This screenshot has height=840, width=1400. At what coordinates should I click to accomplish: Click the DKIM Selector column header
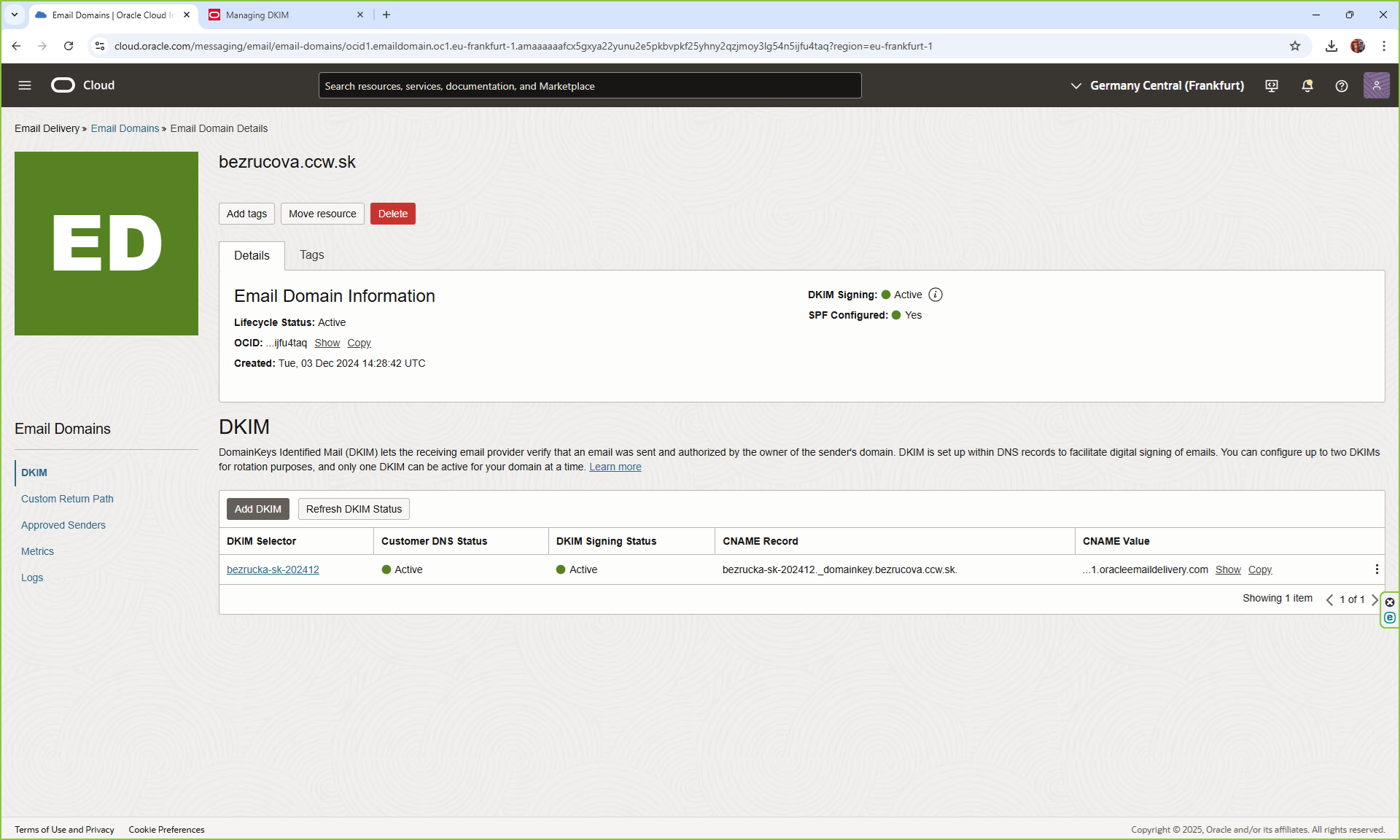[261, 541]
